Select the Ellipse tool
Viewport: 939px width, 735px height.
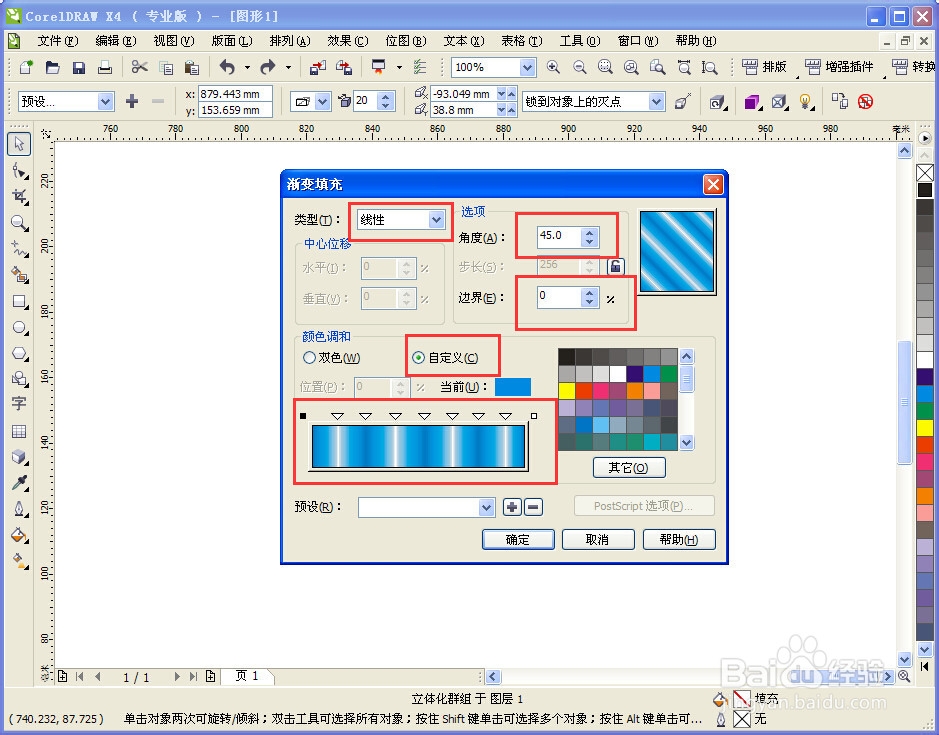pos(19,328)
